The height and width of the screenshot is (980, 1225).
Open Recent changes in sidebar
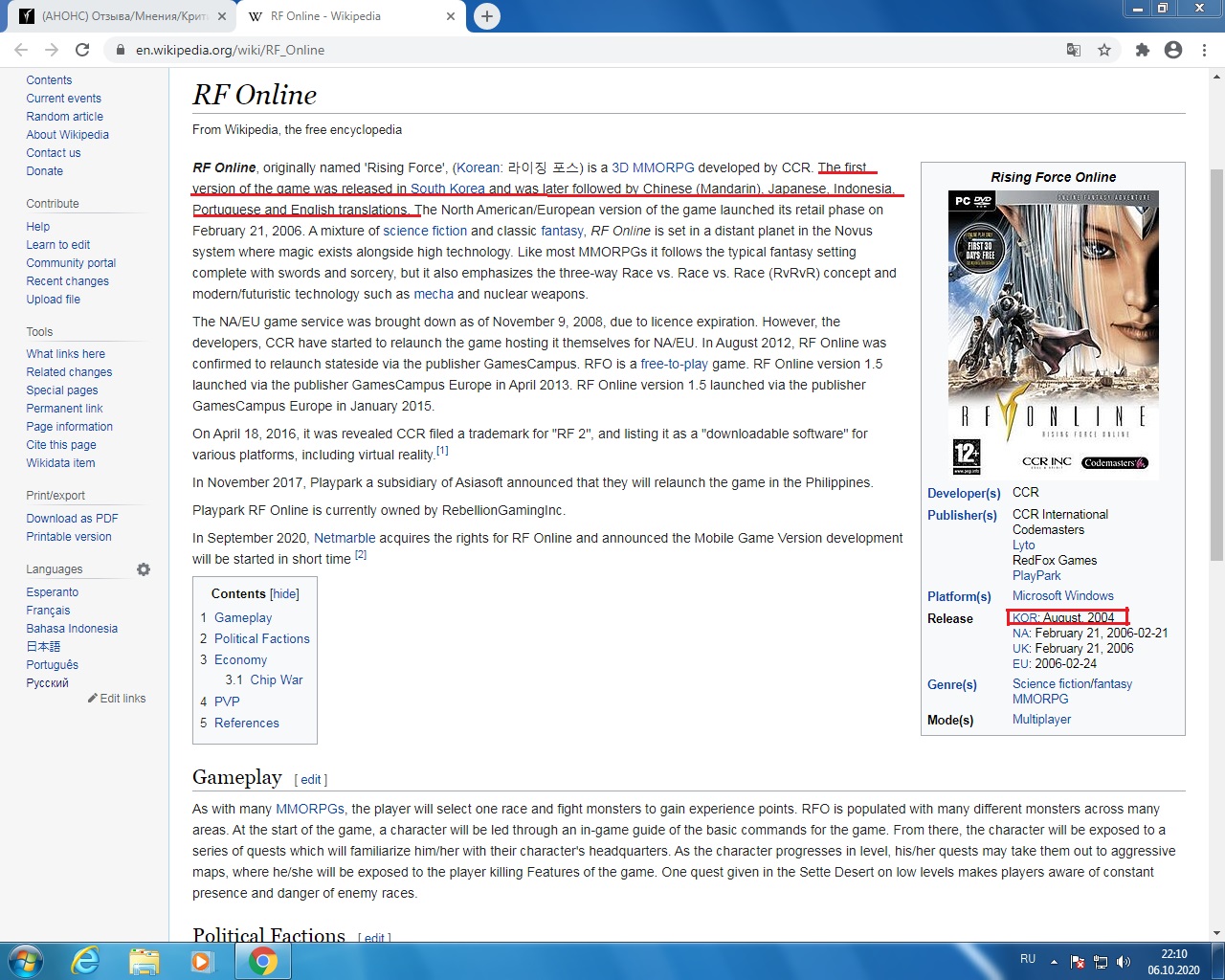67,281
